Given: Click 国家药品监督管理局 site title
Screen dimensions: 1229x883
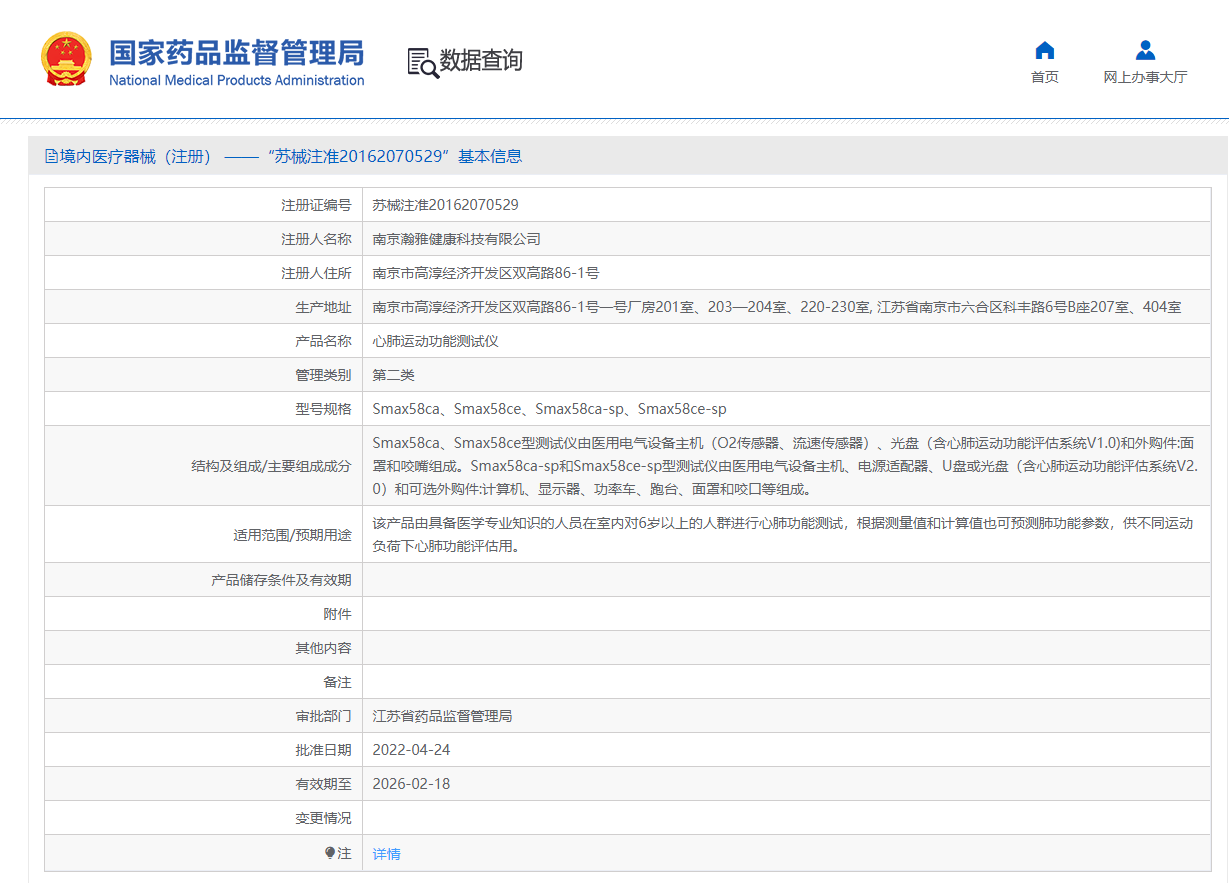Looking at the screenshot, I should 237,52.
